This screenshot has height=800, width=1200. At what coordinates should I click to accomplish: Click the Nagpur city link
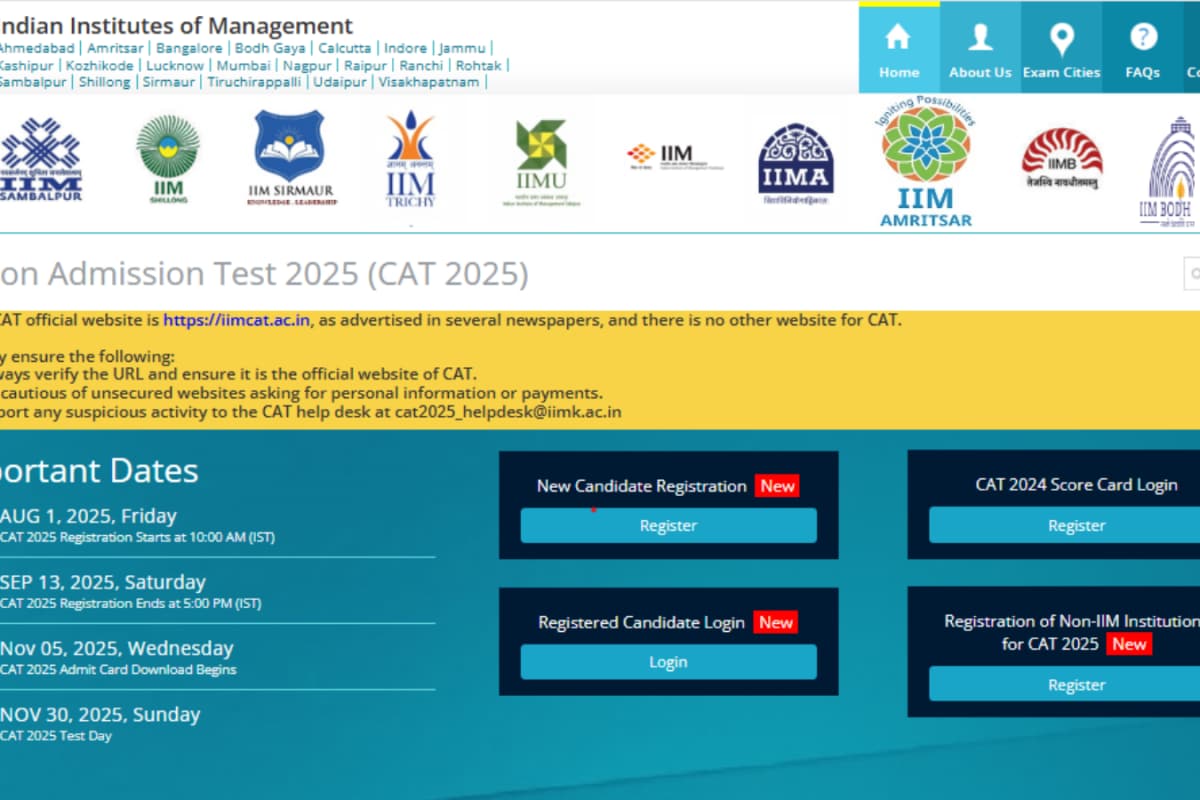[x=307, y=65]
